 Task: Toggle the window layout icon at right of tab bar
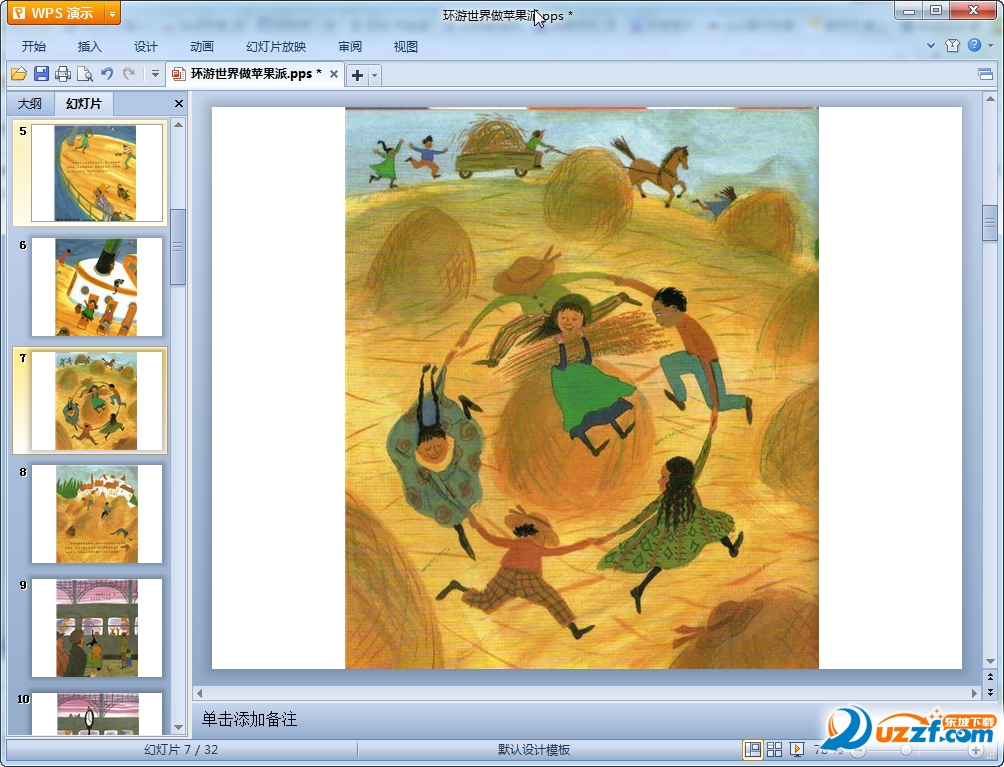985,75
